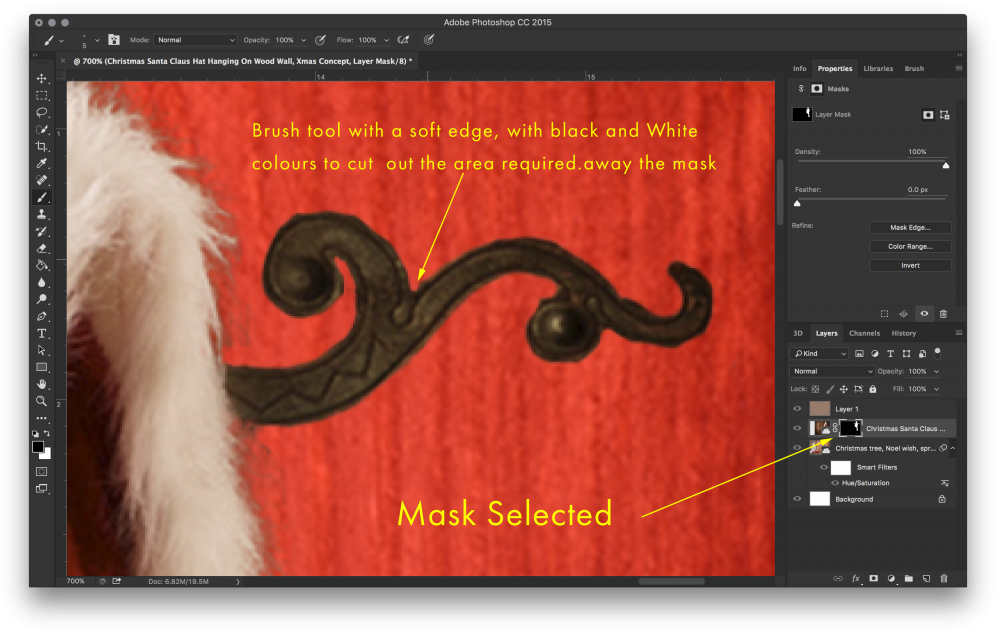Select the Zoom tool
The image size is (995, 631).
pyautogui.click(x=42, y=401)
